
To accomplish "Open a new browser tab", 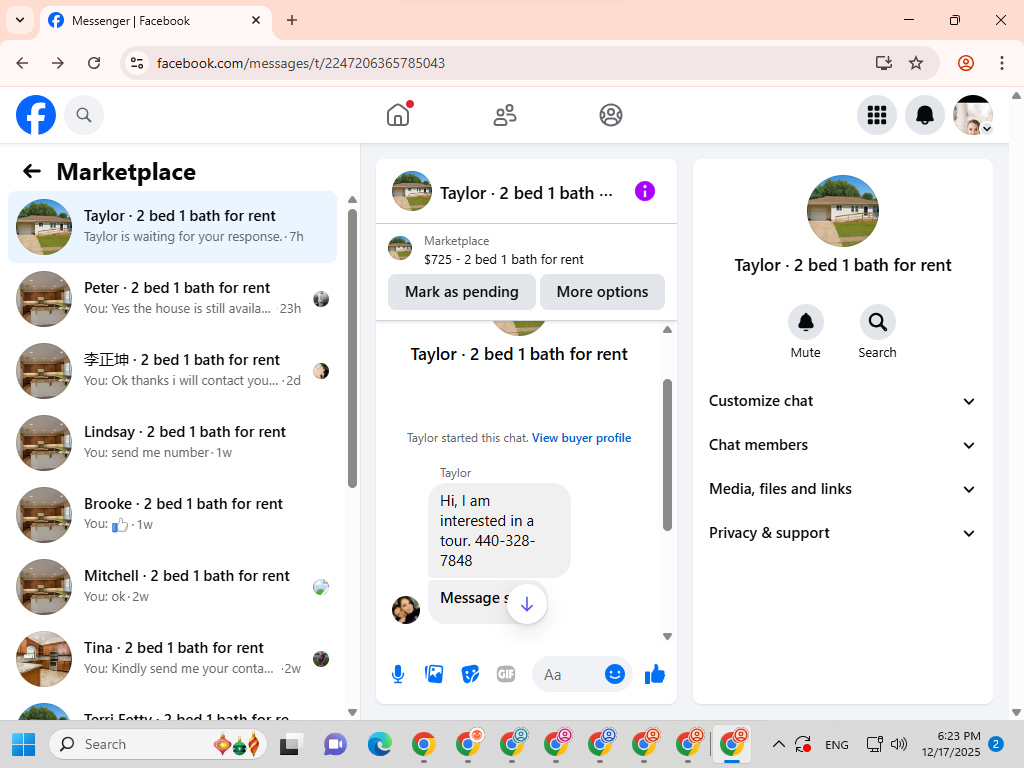I will point(292,20).
